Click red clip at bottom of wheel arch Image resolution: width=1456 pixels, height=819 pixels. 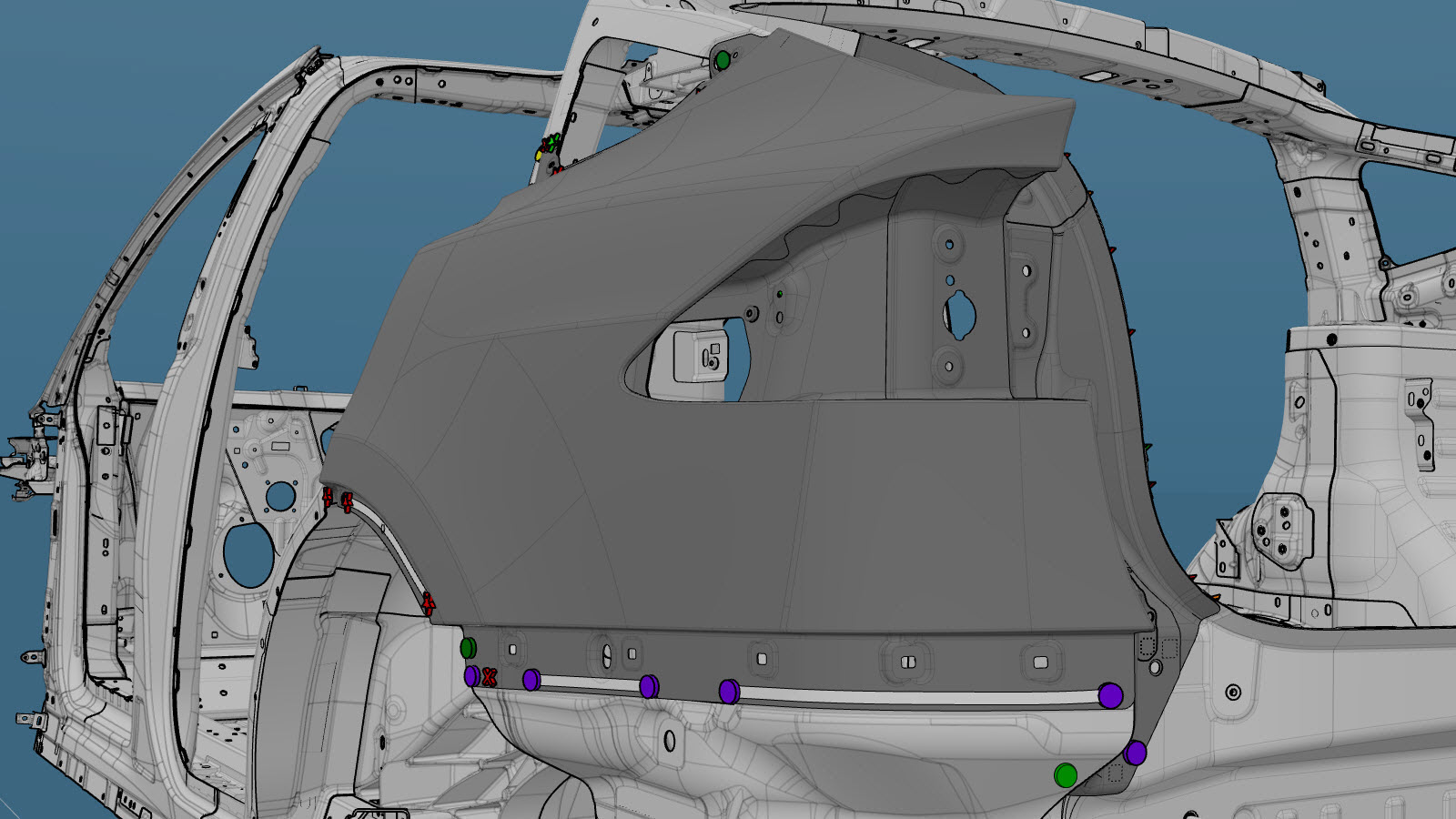[x=428, y=602]
